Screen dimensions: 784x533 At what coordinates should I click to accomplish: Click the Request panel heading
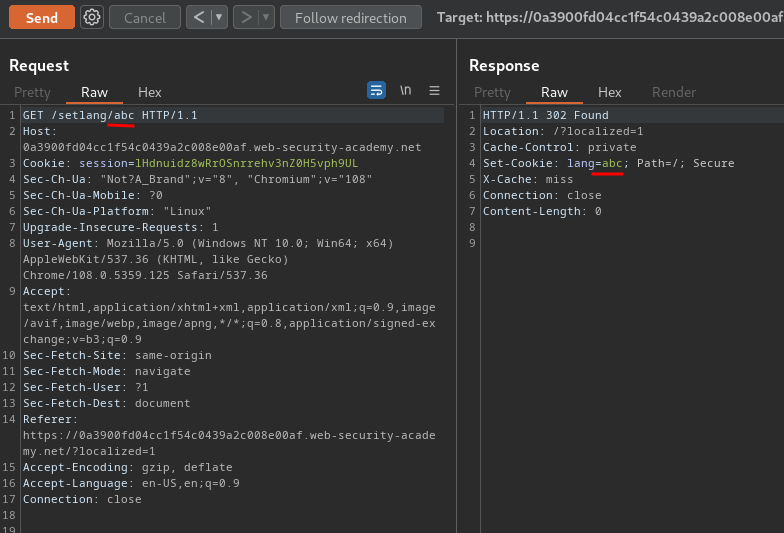tap(39, 66)
